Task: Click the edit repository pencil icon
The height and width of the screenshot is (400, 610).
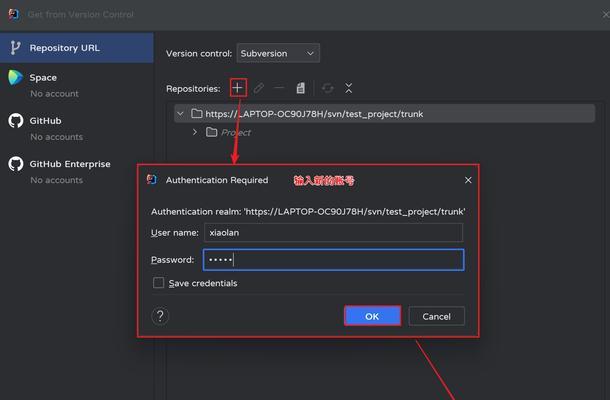Action: click(x=259, y=88)
